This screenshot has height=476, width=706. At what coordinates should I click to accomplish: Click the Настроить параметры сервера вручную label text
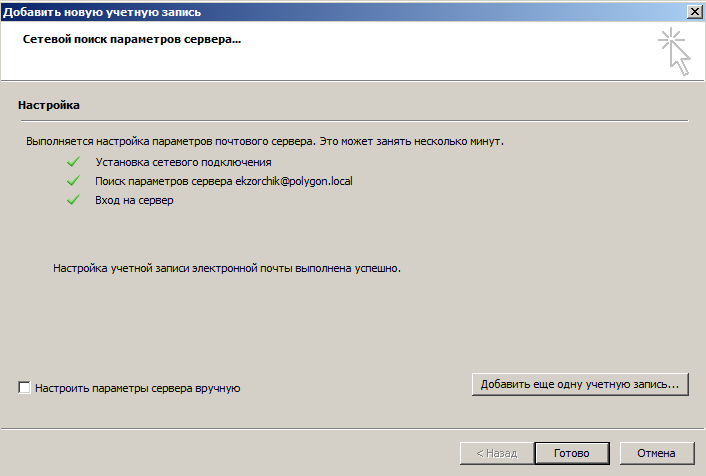click(x=138, y=388)
